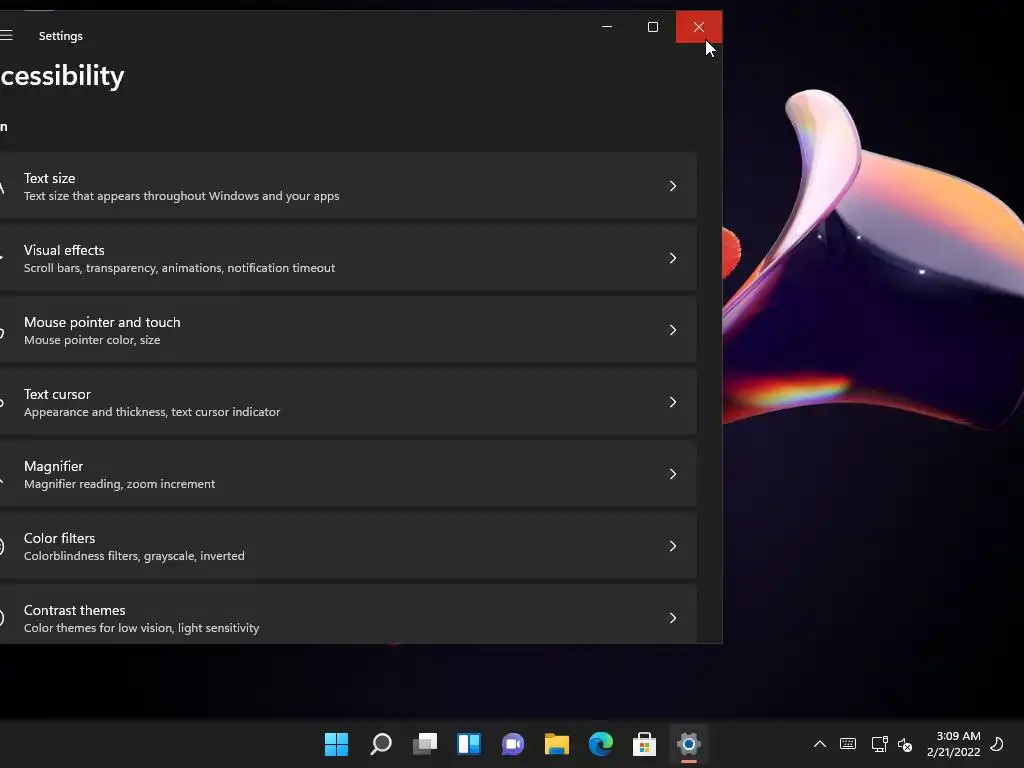Open Task View from taskbar
The height and width of the screenshot is (768, 1024).
tap(424, 744)
